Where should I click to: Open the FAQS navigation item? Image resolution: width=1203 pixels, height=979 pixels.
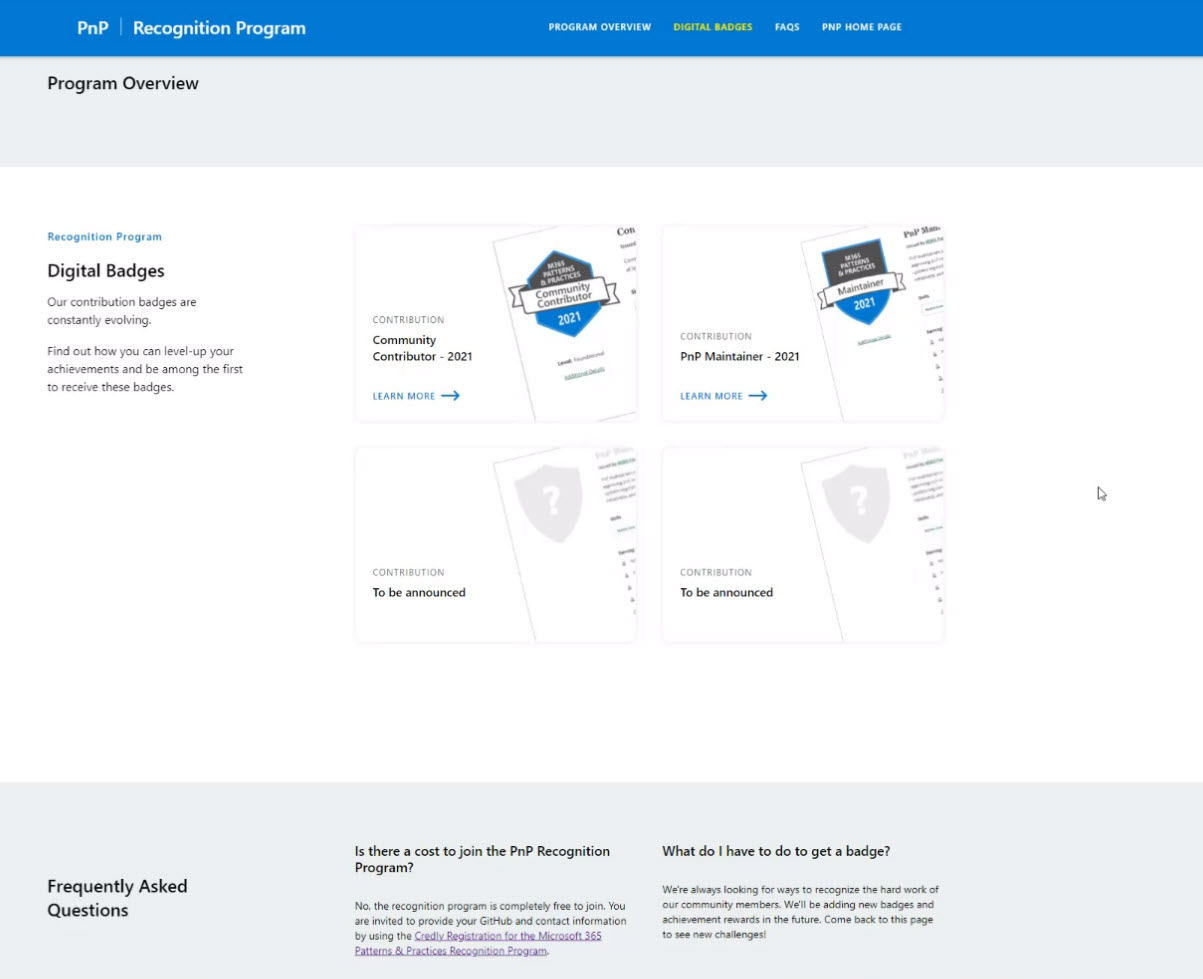[x=786, y=27]
